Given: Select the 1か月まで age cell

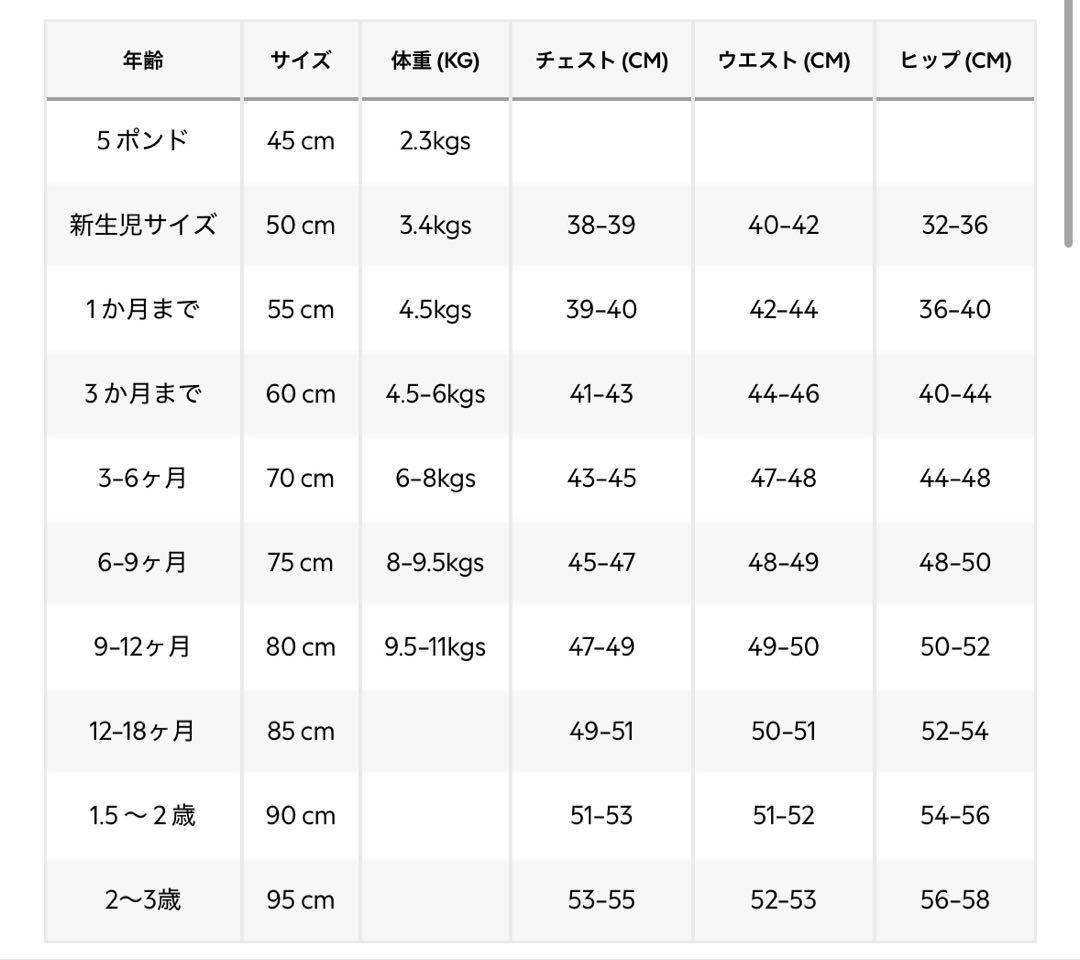Looking at the screenshot, I should [143, 310].
